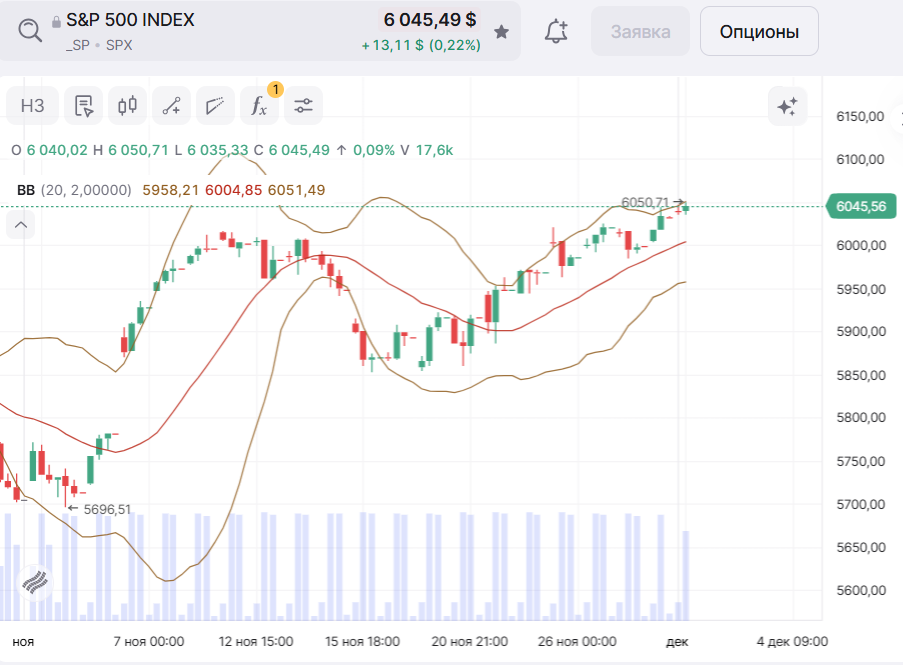Open the chart template note icon
Image resolution: width=903 pixels, height=665 pixels.
coord(84,105)
